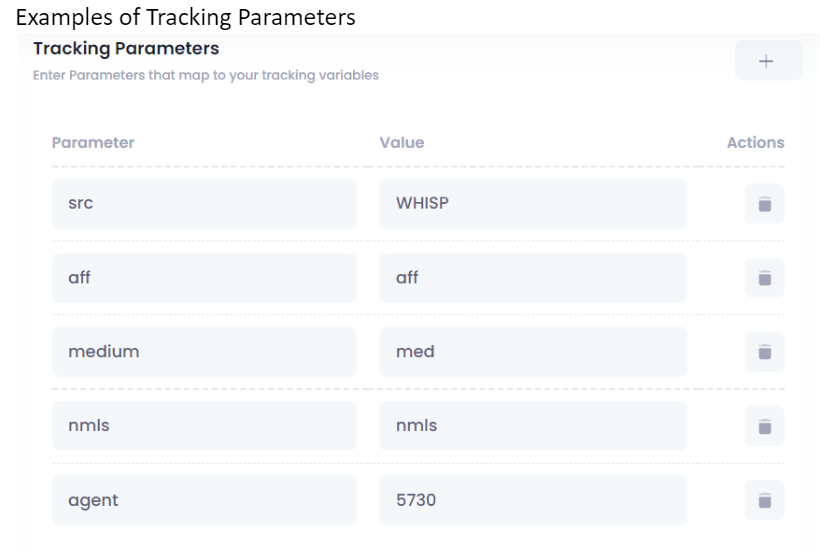Edit the aff value field
The width and height of the screenshot is (820, 550).
pos(533,278)
